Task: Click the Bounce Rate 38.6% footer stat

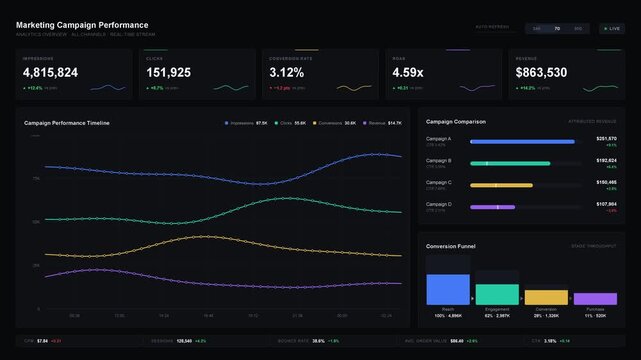Action: click(x=308, y=341)
